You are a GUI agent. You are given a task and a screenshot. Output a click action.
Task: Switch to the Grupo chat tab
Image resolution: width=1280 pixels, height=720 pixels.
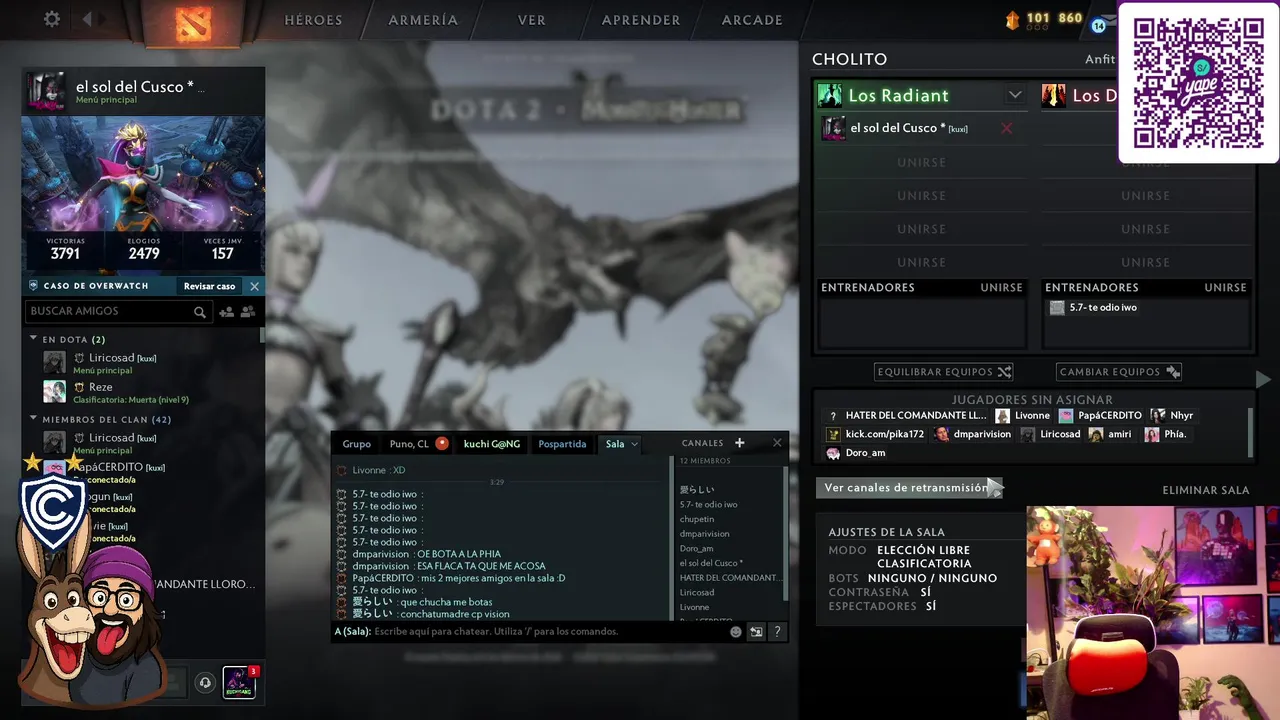[356, 444]
